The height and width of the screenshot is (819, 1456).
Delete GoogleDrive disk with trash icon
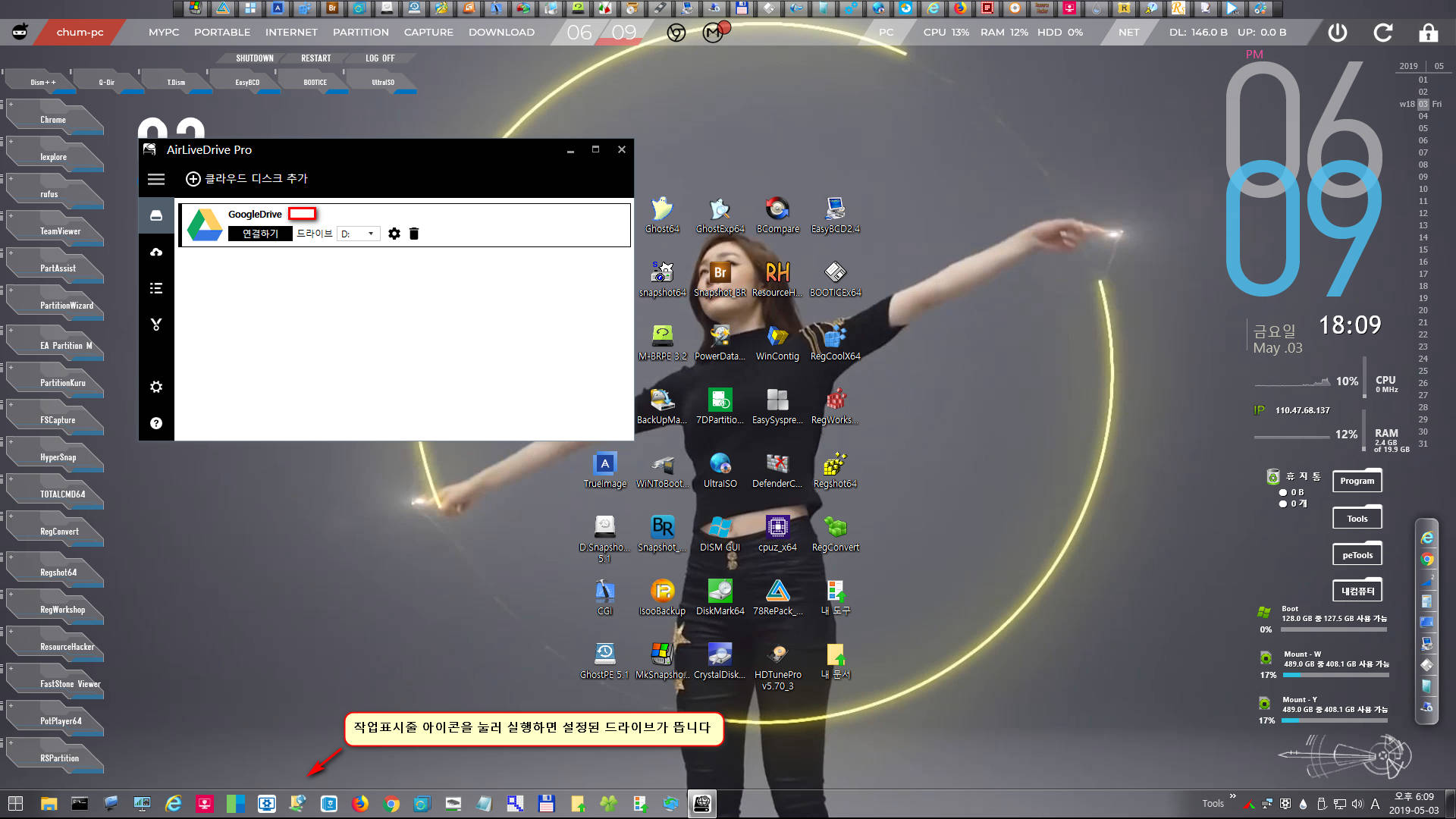point(414,234)
